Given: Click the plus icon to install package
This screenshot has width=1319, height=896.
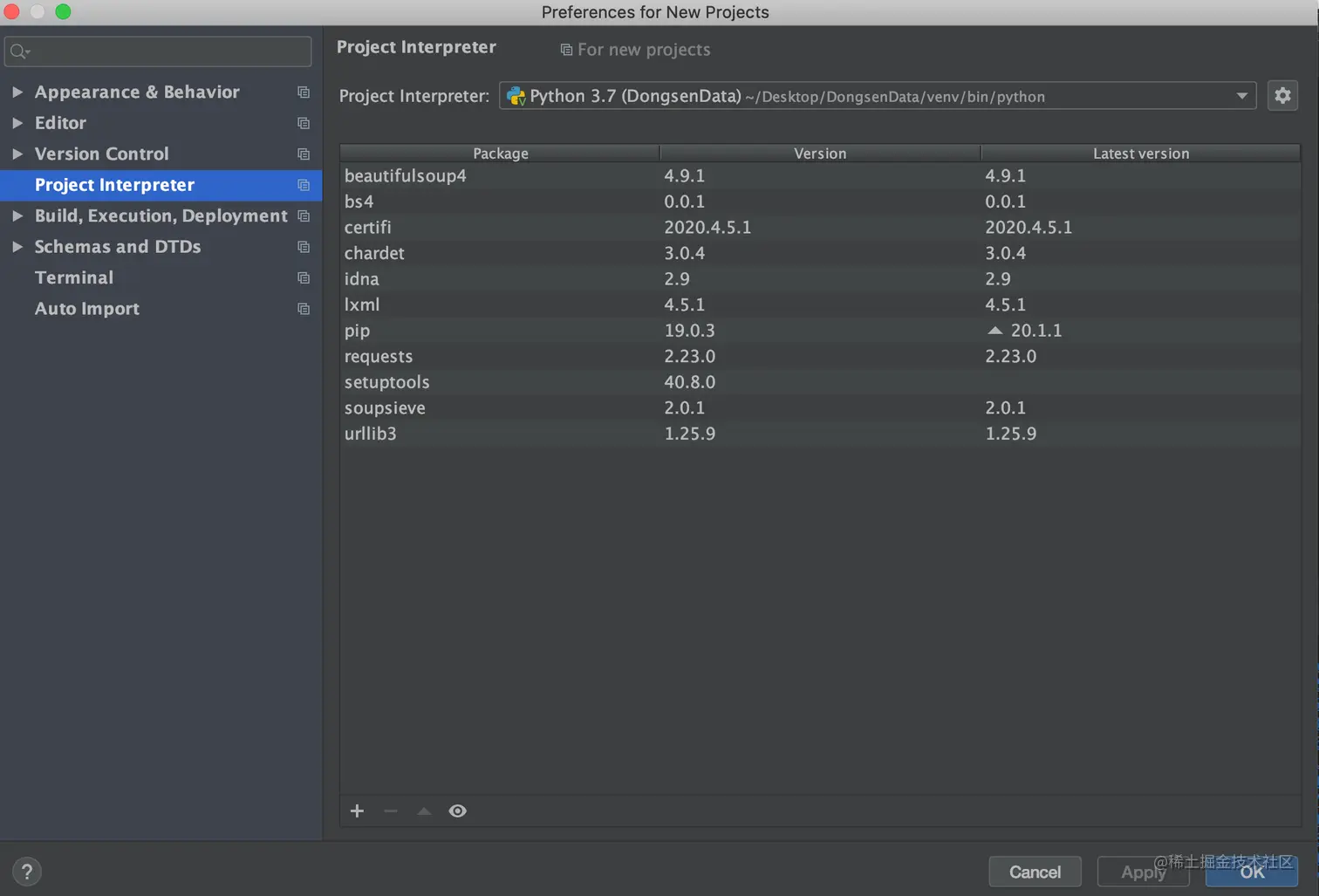Looking at the screenshot, I should tap(357, 811).
